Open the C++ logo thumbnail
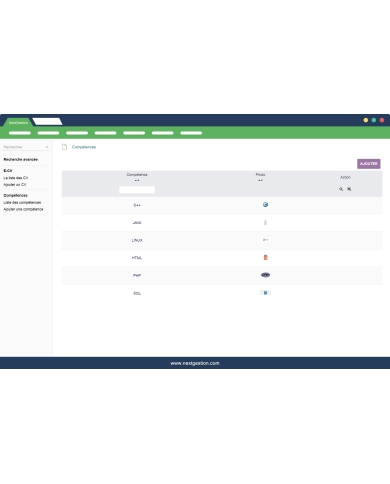390x484 pixels. tap(265, 205)
